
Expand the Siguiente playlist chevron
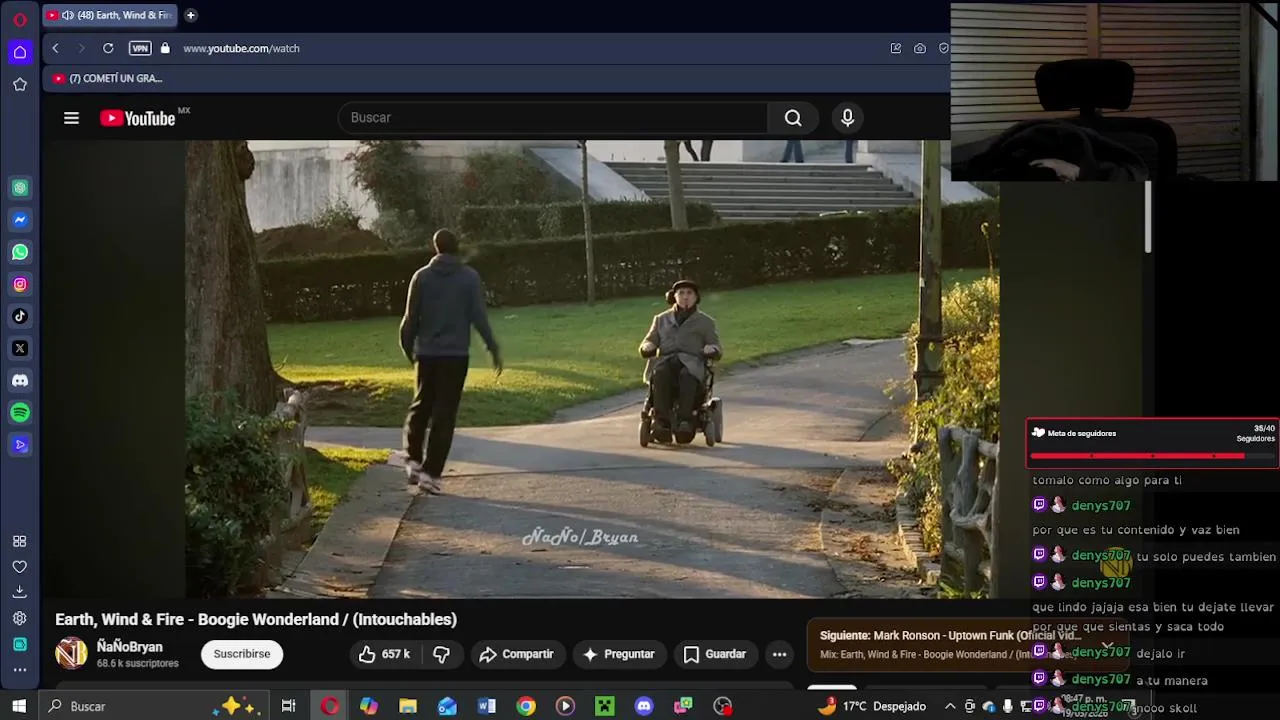[x=1107, y=646]
